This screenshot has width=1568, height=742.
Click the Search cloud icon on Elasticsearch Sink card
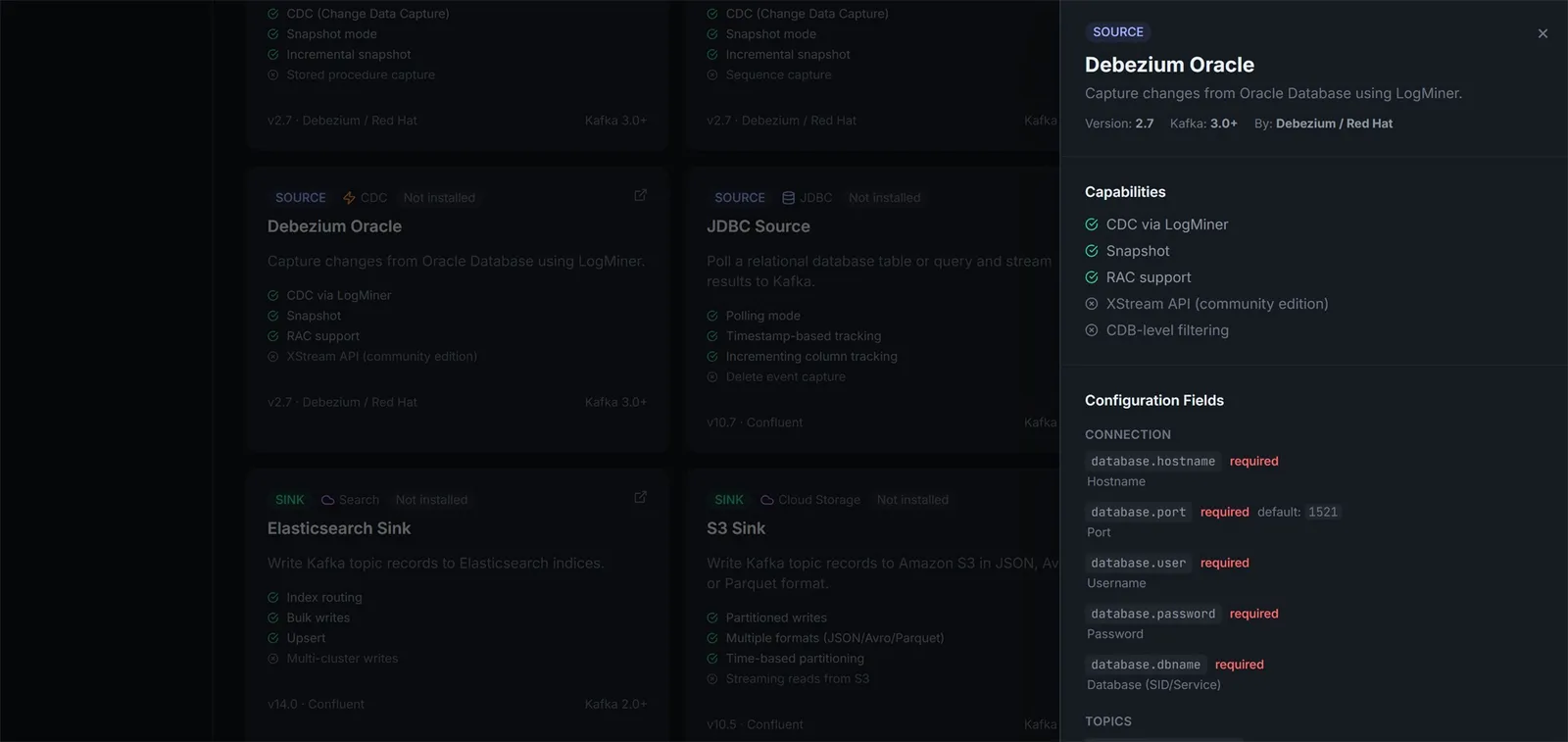click(328, 500)
